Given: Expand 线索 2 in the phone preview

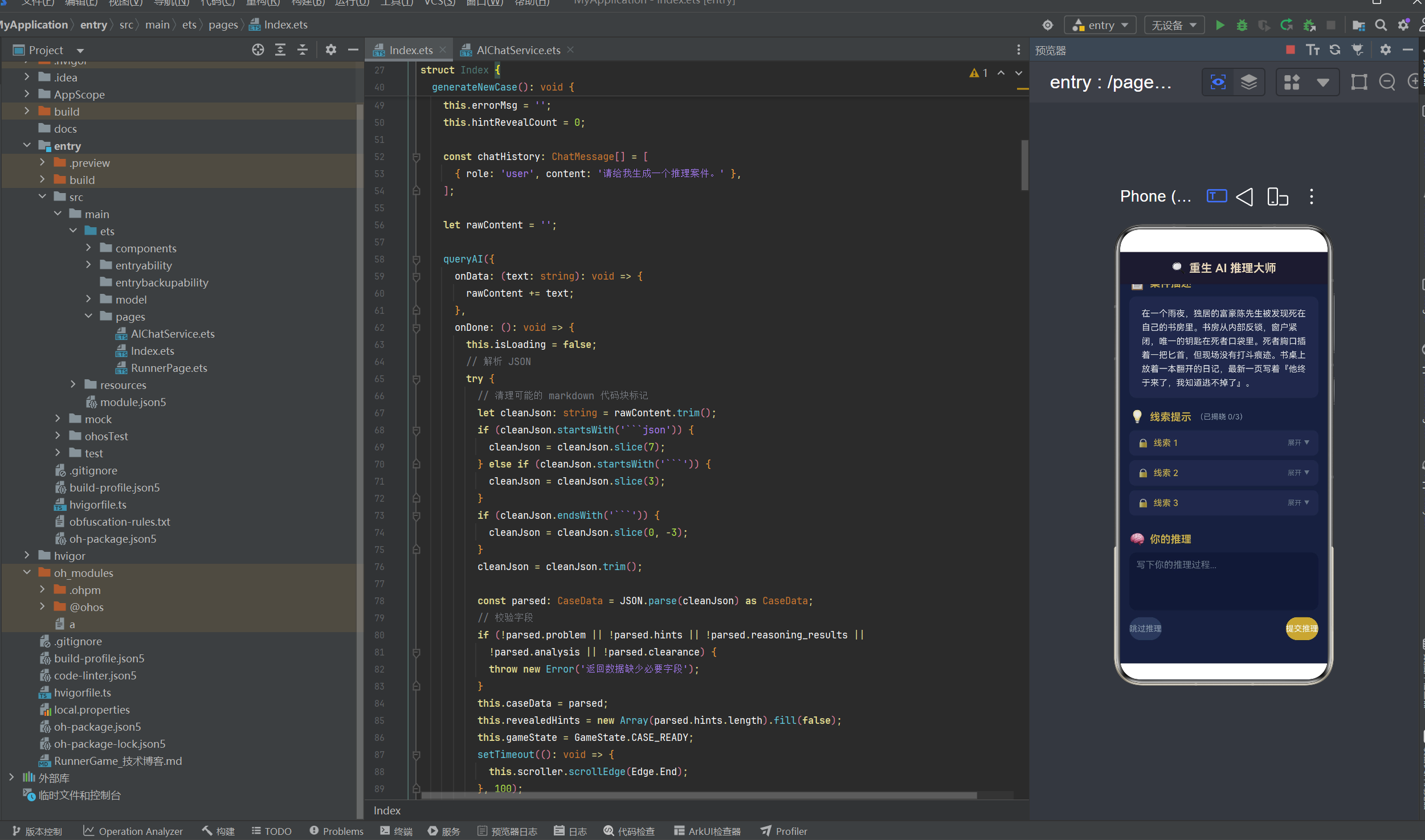Looking at the screenshot, I should [1223, 473].
